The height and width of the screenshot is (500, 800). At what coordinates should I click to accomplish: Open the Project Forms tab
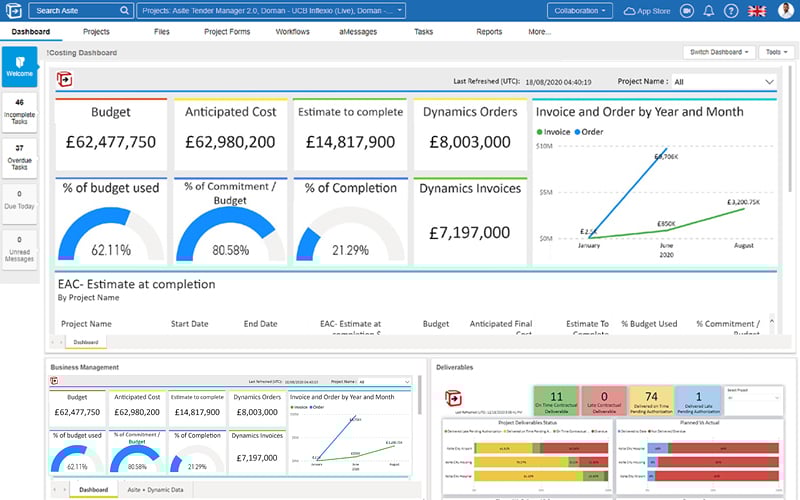point(227,32)
